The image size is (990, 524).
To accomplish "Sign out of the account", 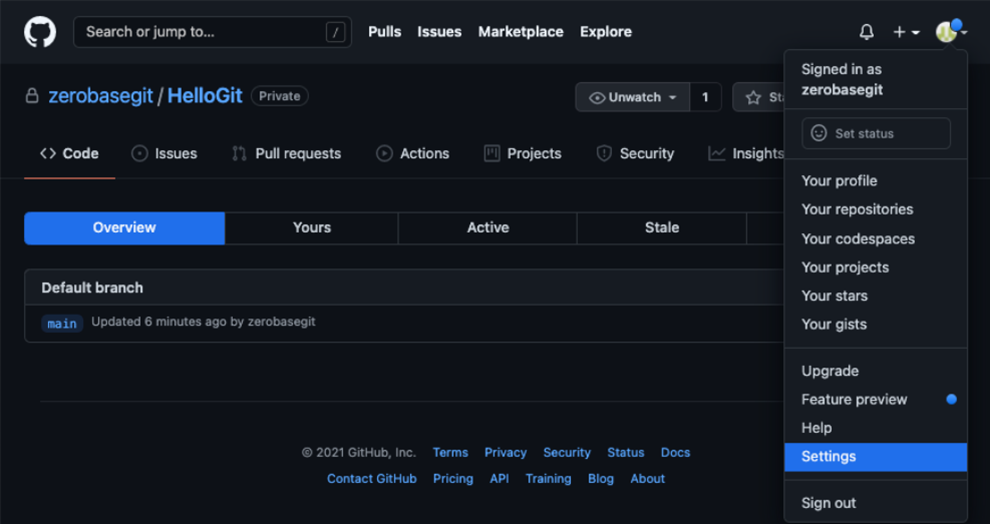I will tap(828, 503).
